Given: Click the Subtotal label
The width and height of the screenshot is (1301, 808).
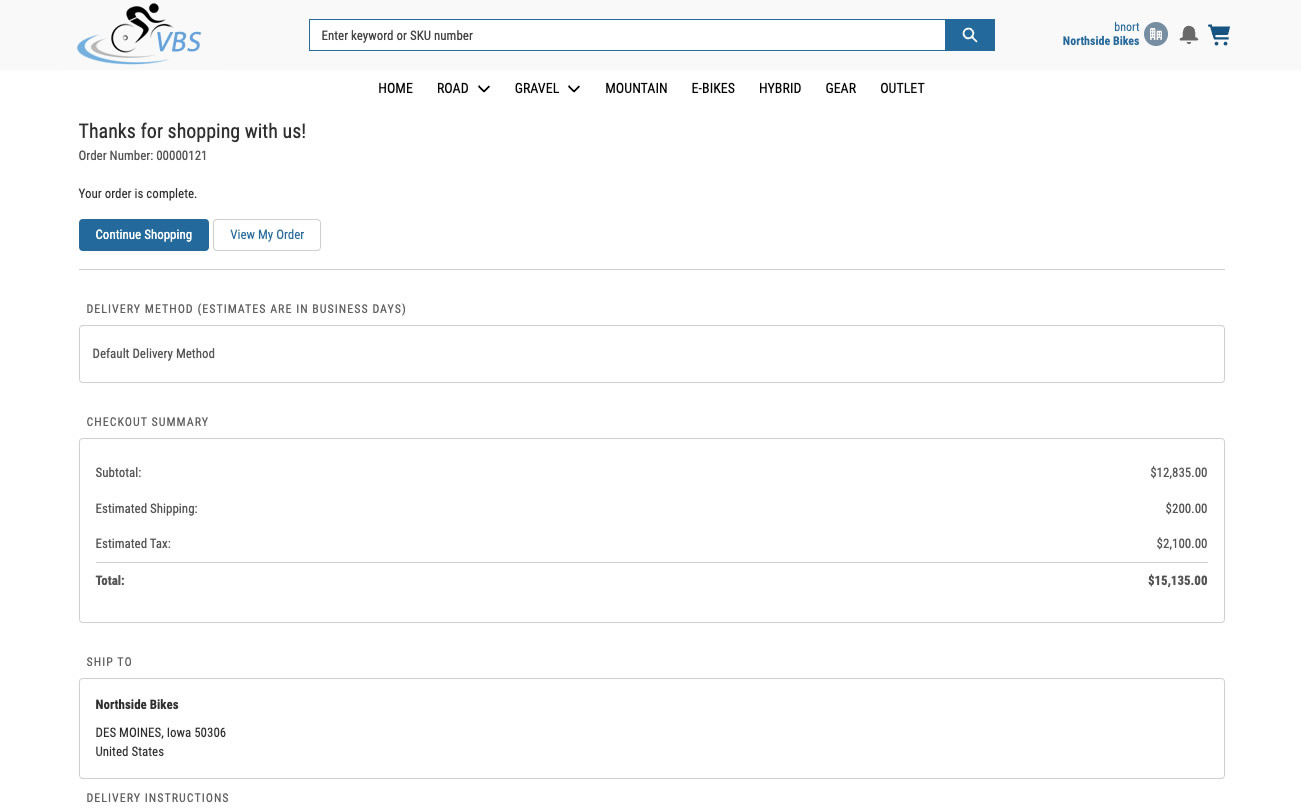Looking at the screenshot, I should point(119,473).
